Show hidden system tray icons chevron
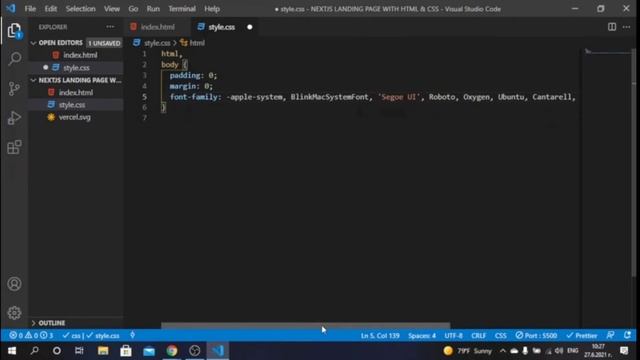 (x=502, y=351)
